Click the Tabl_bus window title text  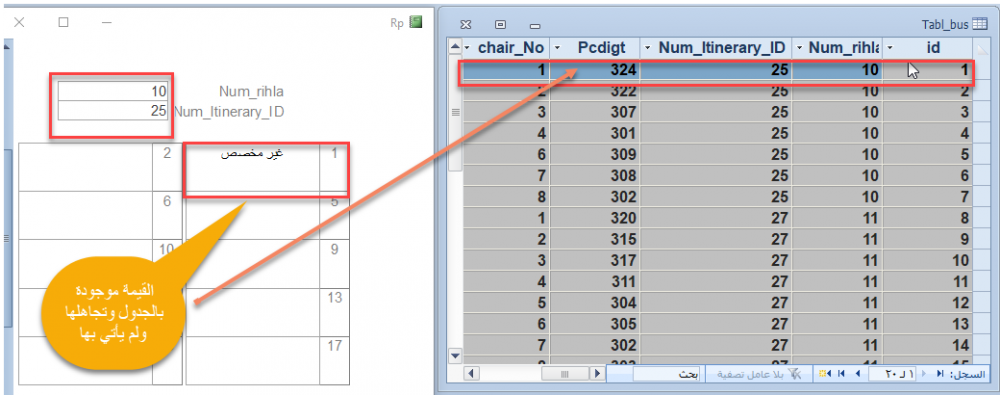[945, 25]
